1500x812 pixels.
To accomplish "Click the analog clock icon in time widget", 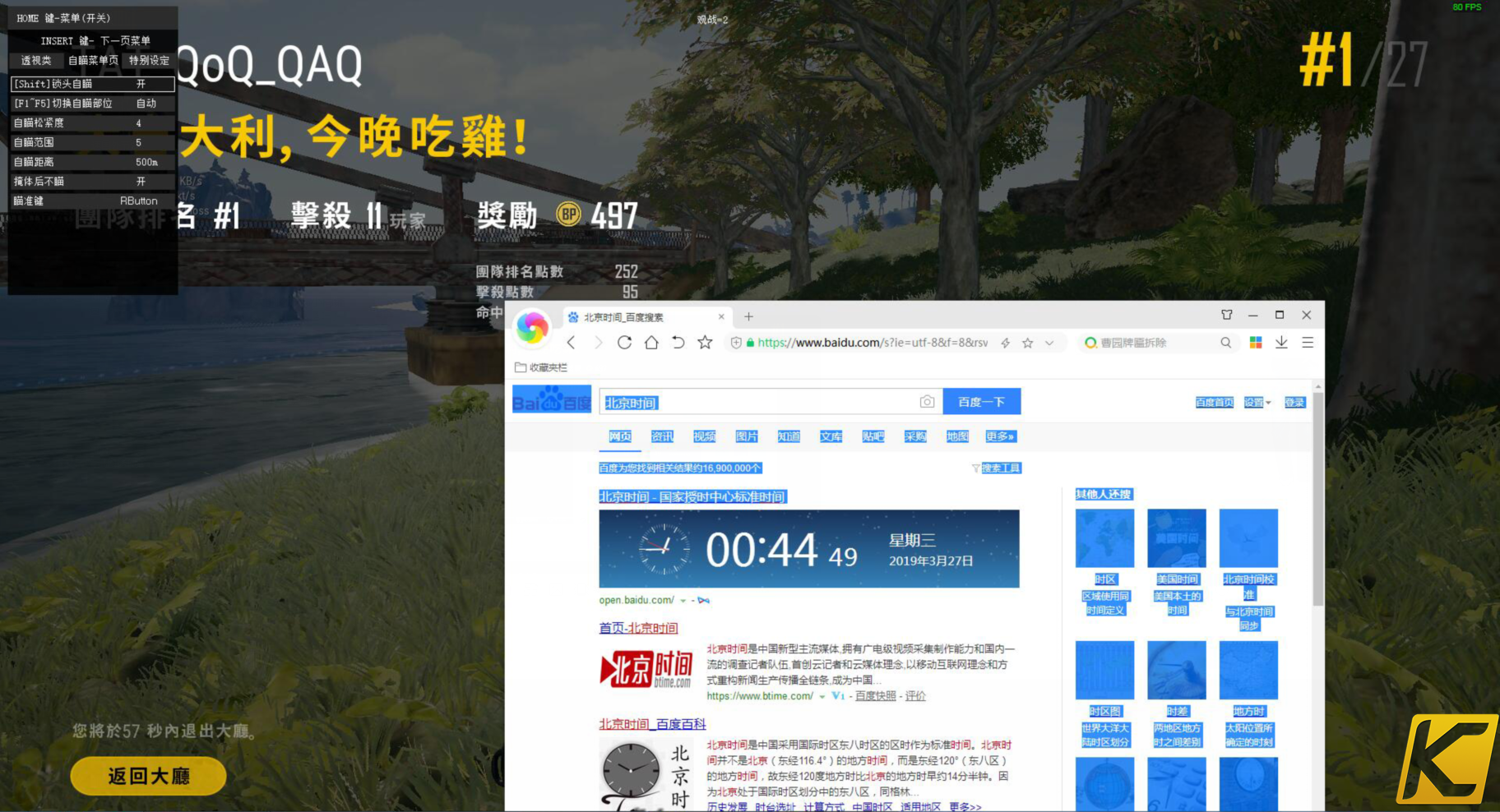I will [x=664, y=549].
